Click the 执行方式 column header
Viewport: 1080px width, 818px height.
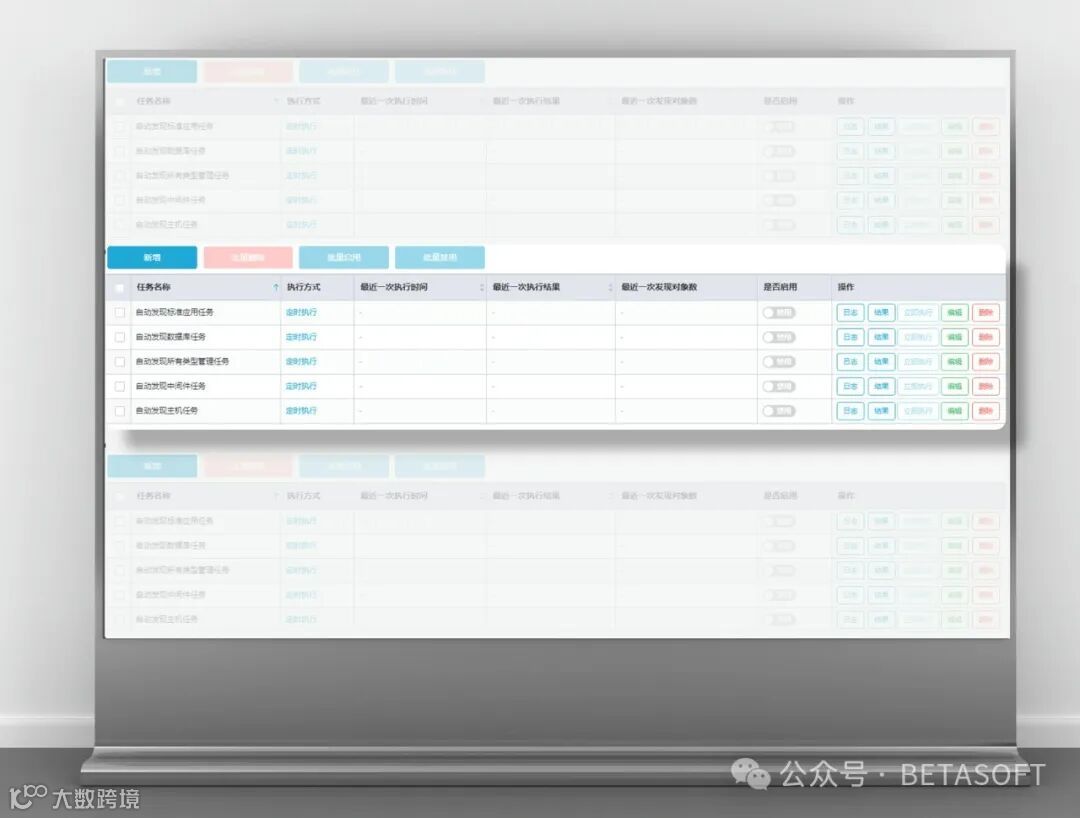click(x=304, y=287)
